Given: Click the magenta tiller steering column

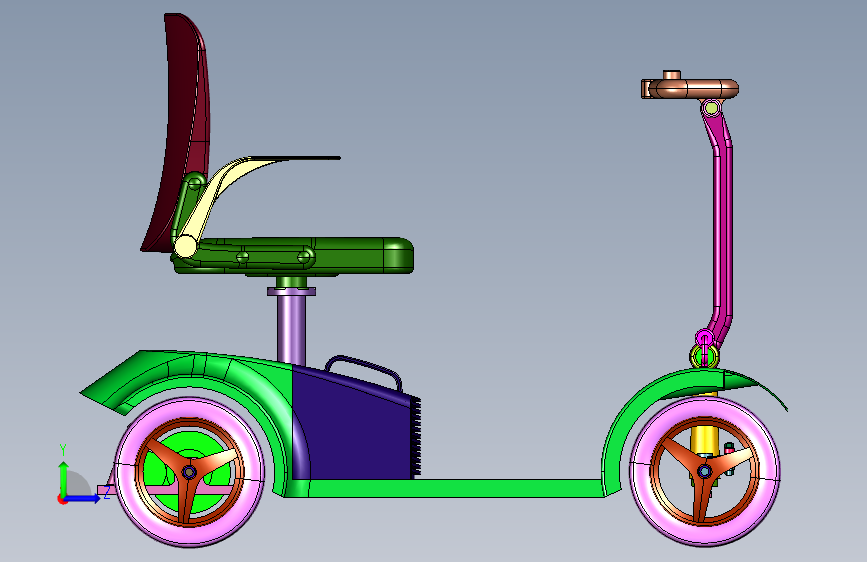Looking at the screenshot, I should click(723, 232).
